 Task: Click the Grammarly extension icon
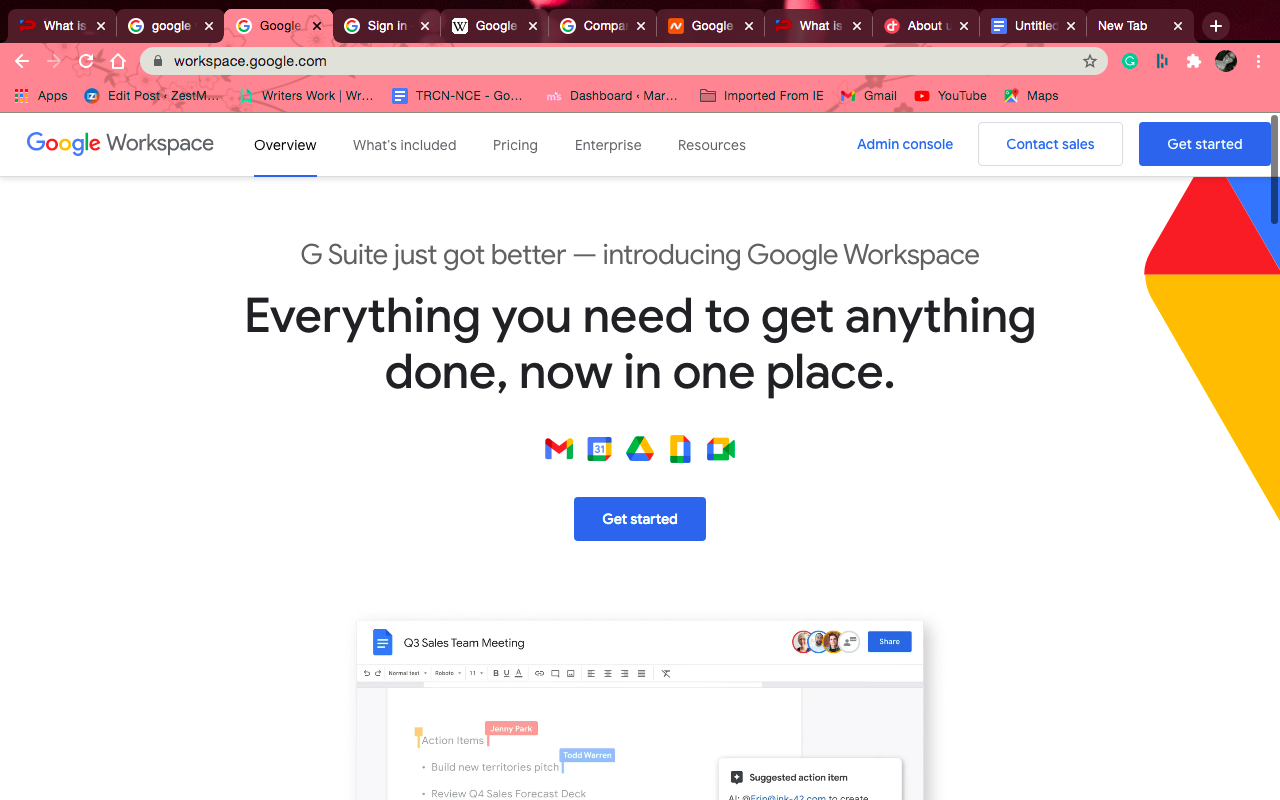point(1130,61)
